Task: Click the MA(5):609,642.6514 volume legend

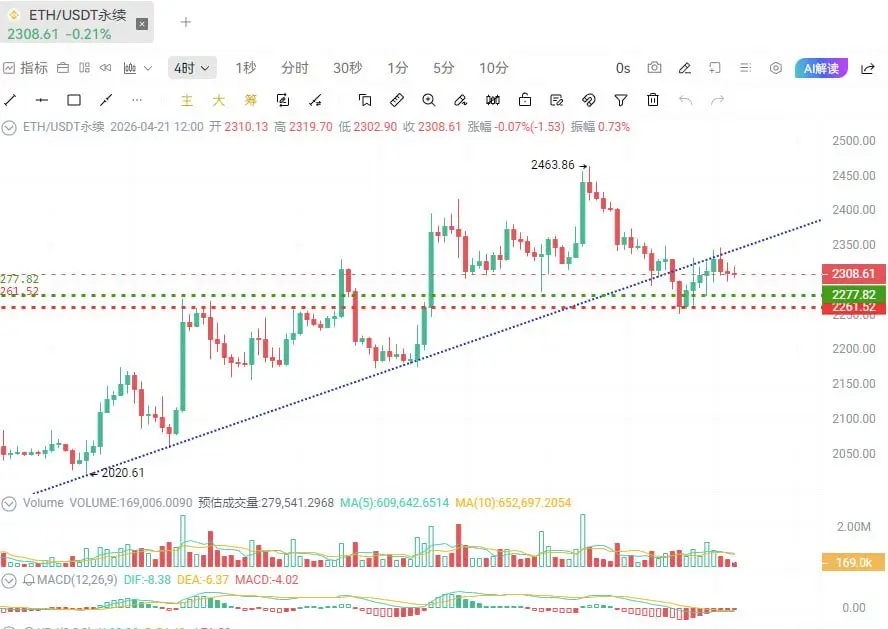Action: click(394, 503)
